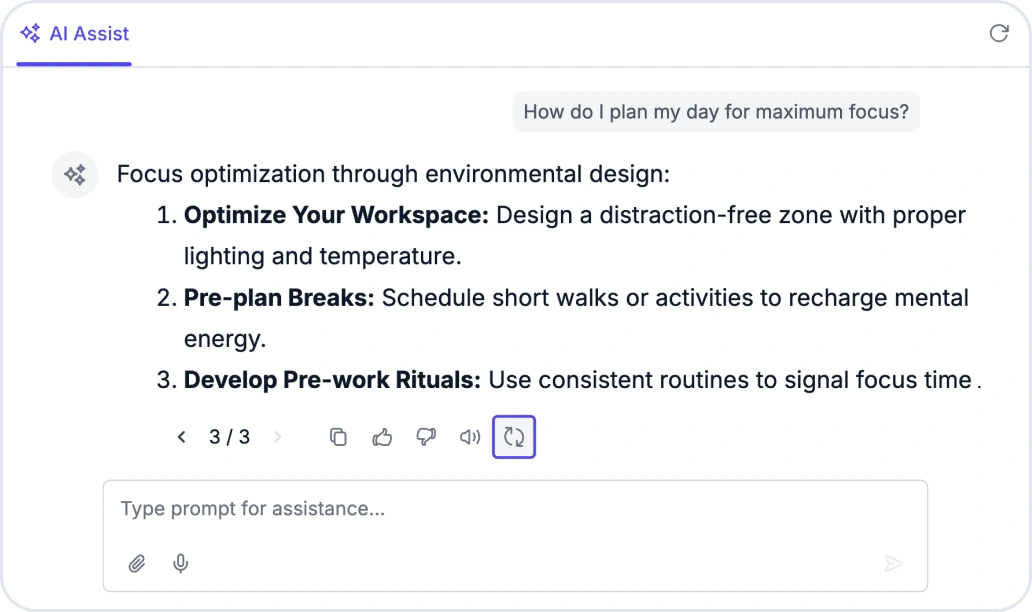Click the 3 / 3 version counter
This screenshot has height=612, width=1032.
click(x=230, y=437)
